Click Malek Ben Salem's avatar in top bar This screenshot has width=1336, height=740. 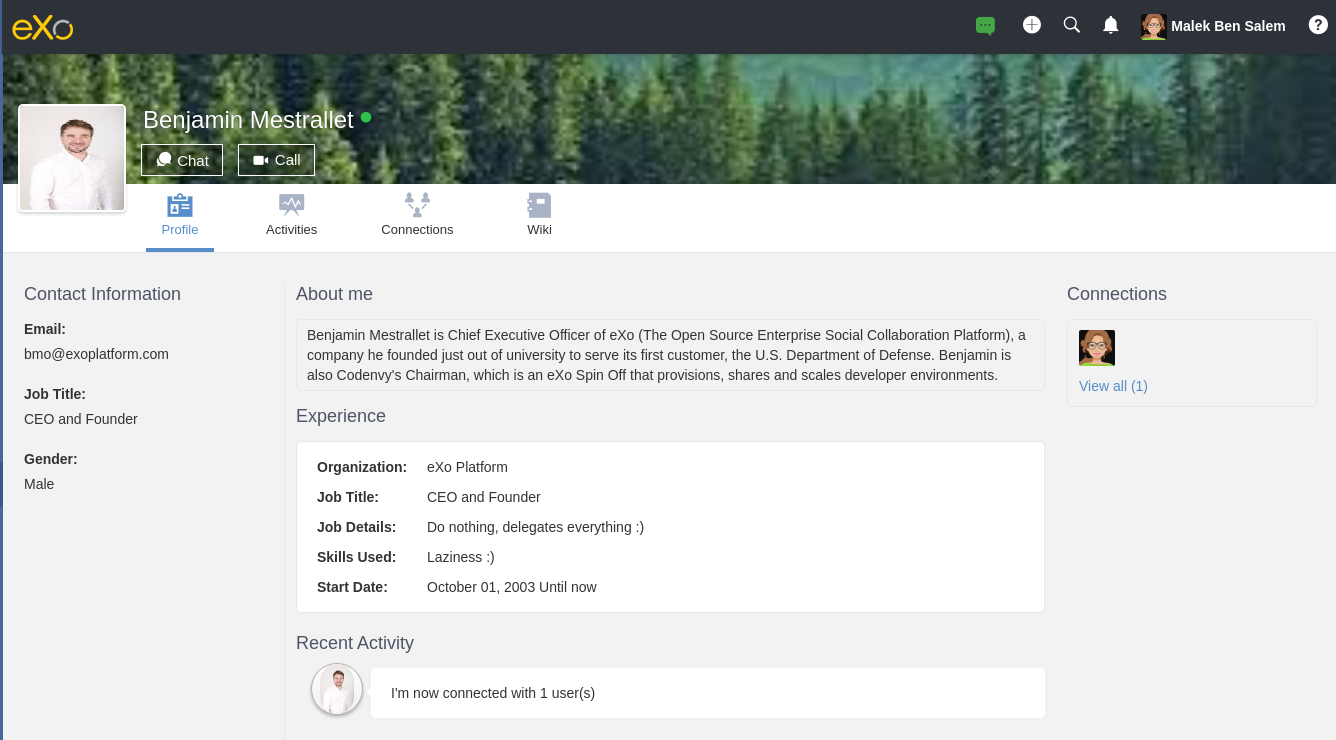pos(1154,26)
